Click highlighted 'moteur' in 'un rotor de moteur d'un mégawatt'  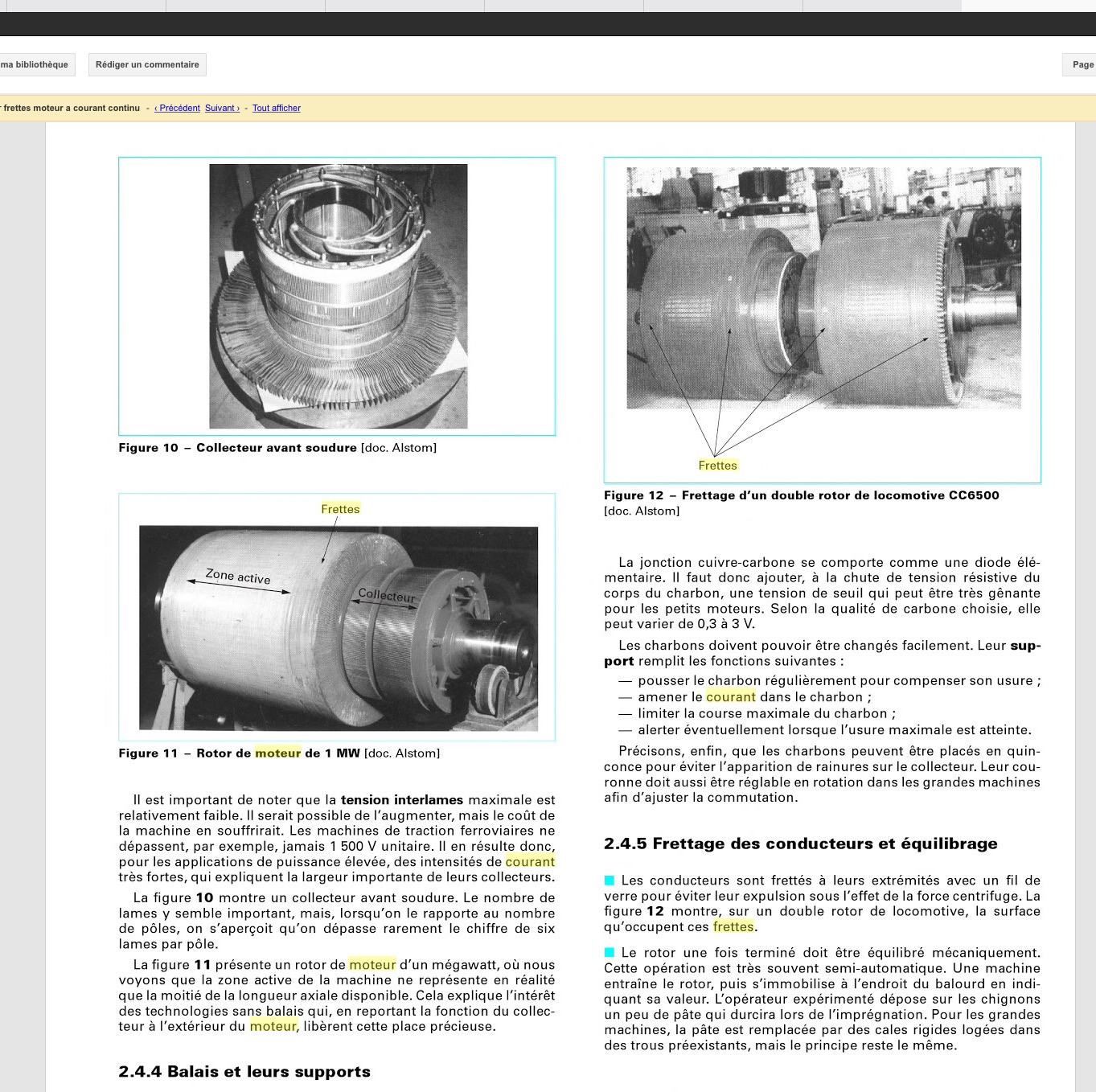point(372,965)
